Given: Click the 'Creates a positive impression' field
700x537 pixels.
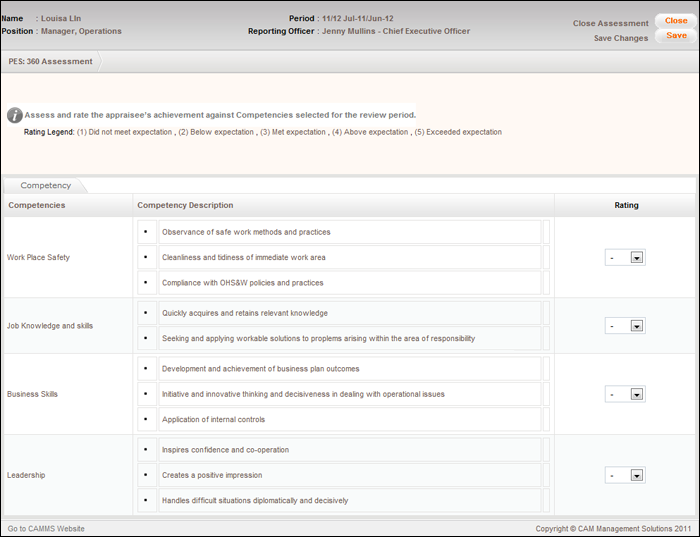Looking at the screenshot, I should click(x=349, y=475).
